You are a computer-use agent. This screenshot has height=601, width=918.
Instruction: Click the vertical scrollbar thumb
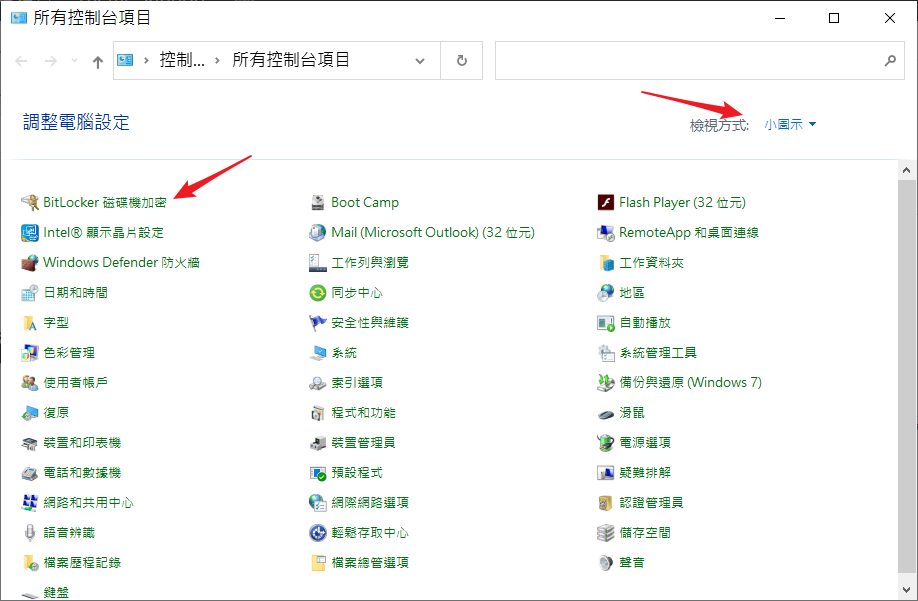906,376
